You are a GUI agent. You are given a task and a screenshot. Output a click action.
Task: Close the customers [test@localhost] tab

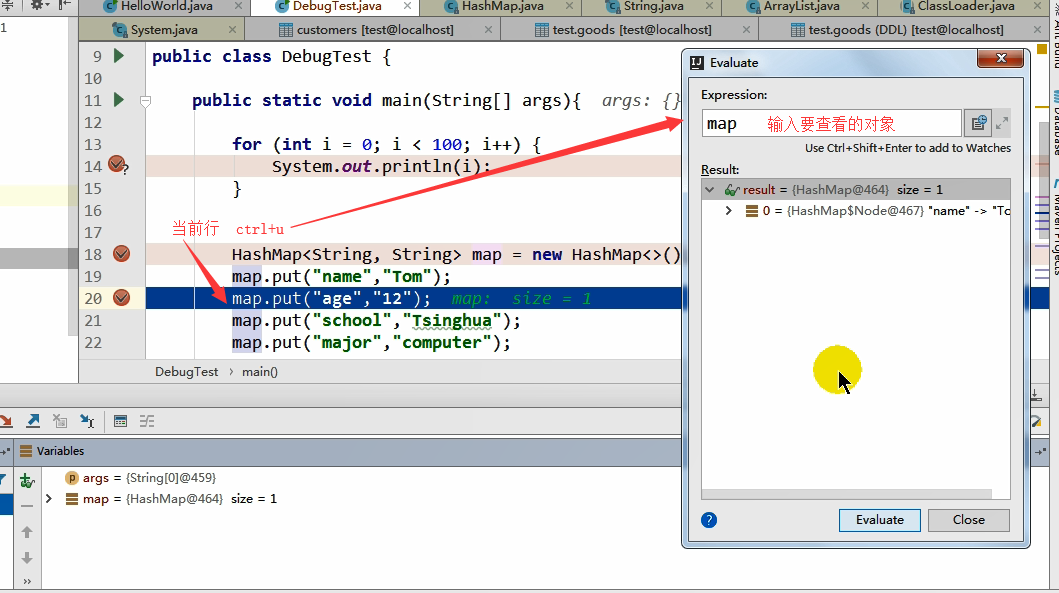click(x=488, y=30)
